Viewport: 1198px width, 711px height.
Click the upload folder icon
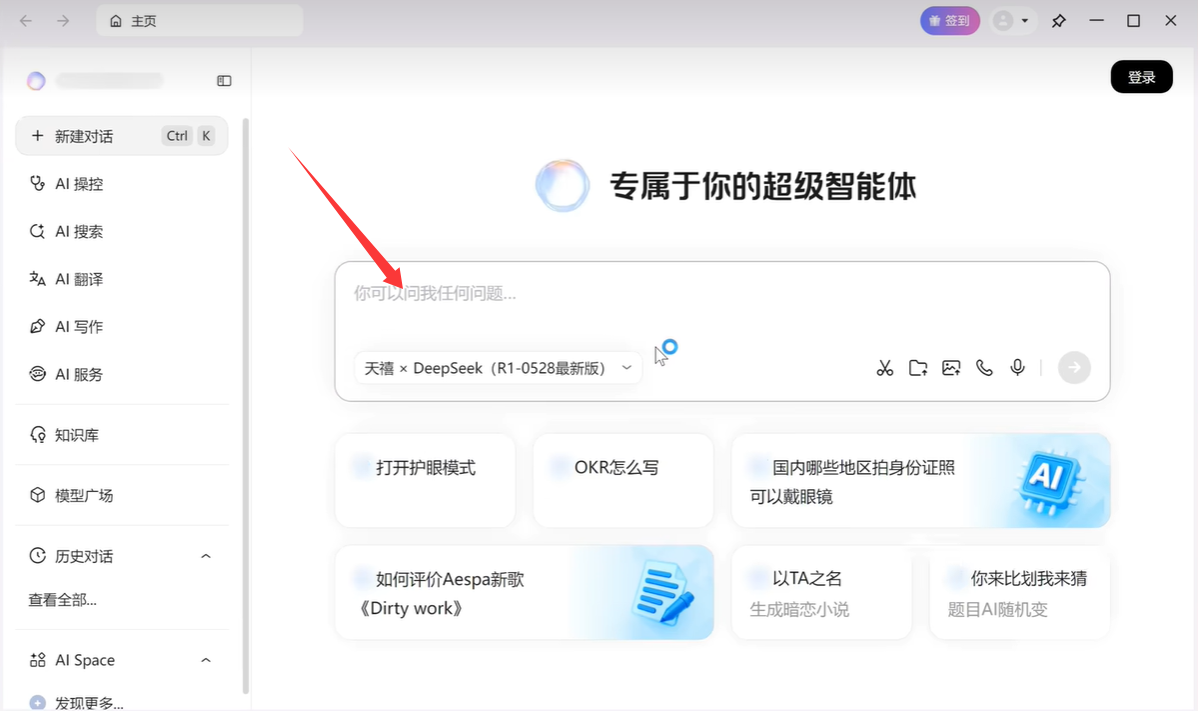coord(918,368)
